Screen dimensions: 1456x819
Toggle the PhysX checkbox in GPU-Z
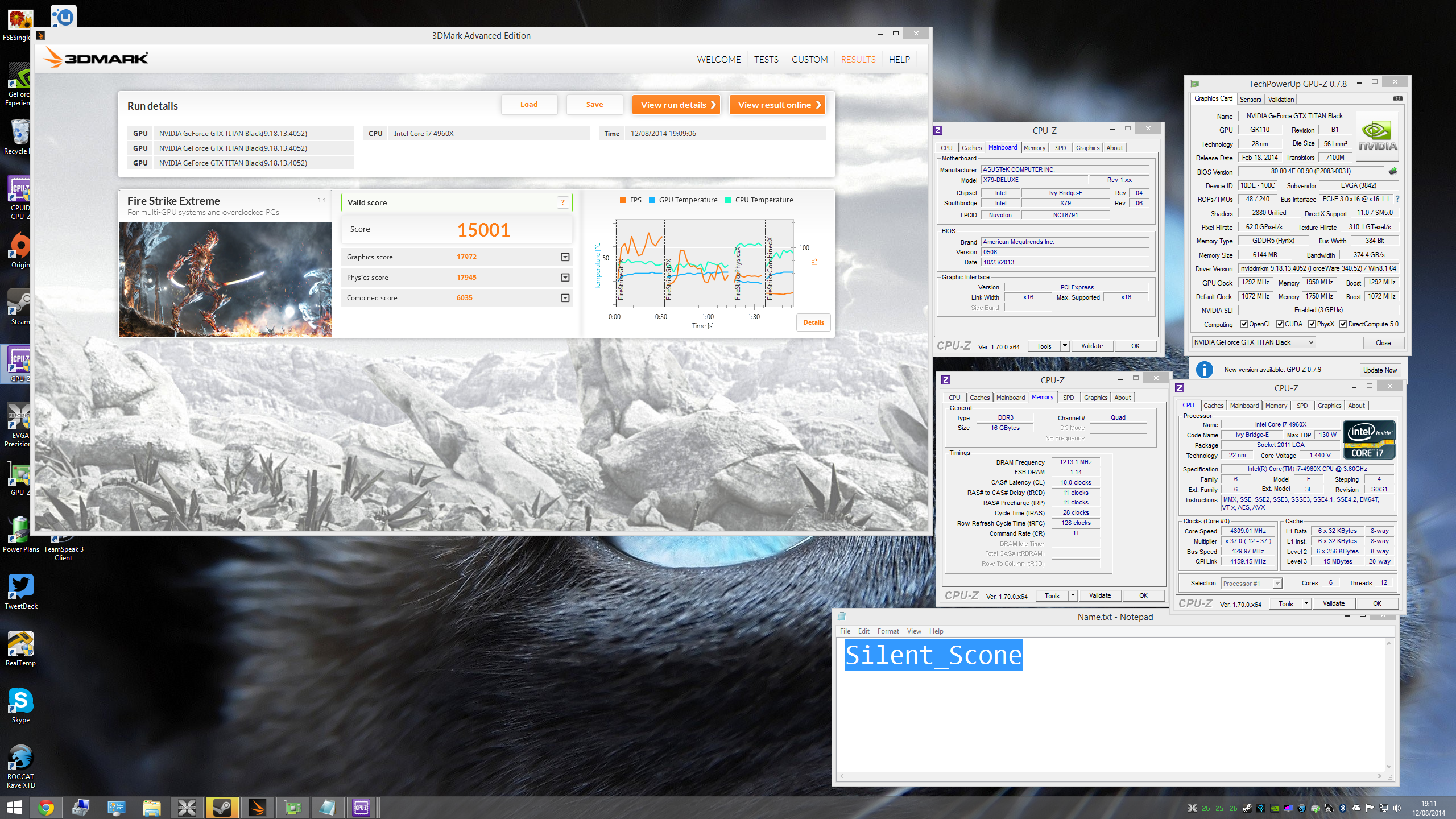[x=1312, y=324]
